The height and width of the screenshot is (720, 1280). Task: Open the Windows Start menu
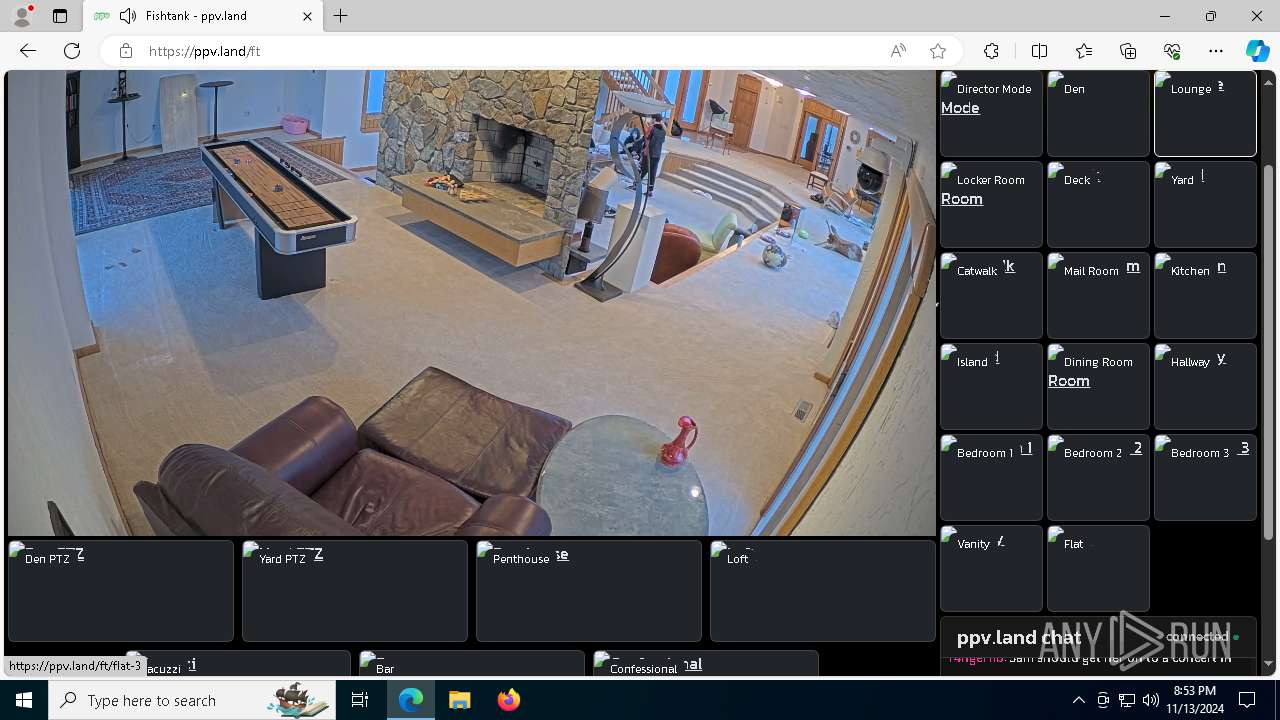click(24, 700)
